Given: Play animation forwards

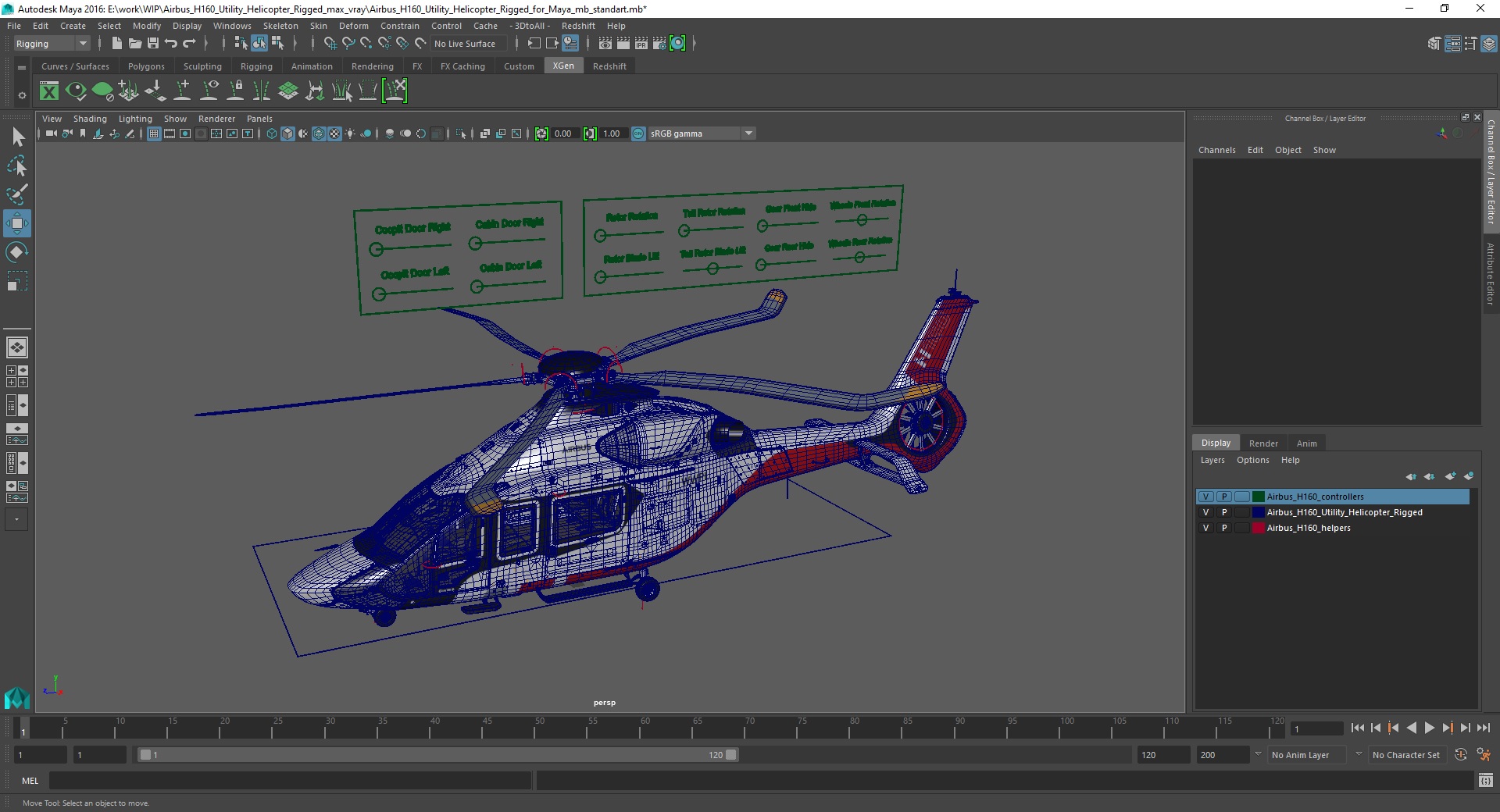Looking at the screenshot, I should pyautogui.click(x=1429, y=728).
